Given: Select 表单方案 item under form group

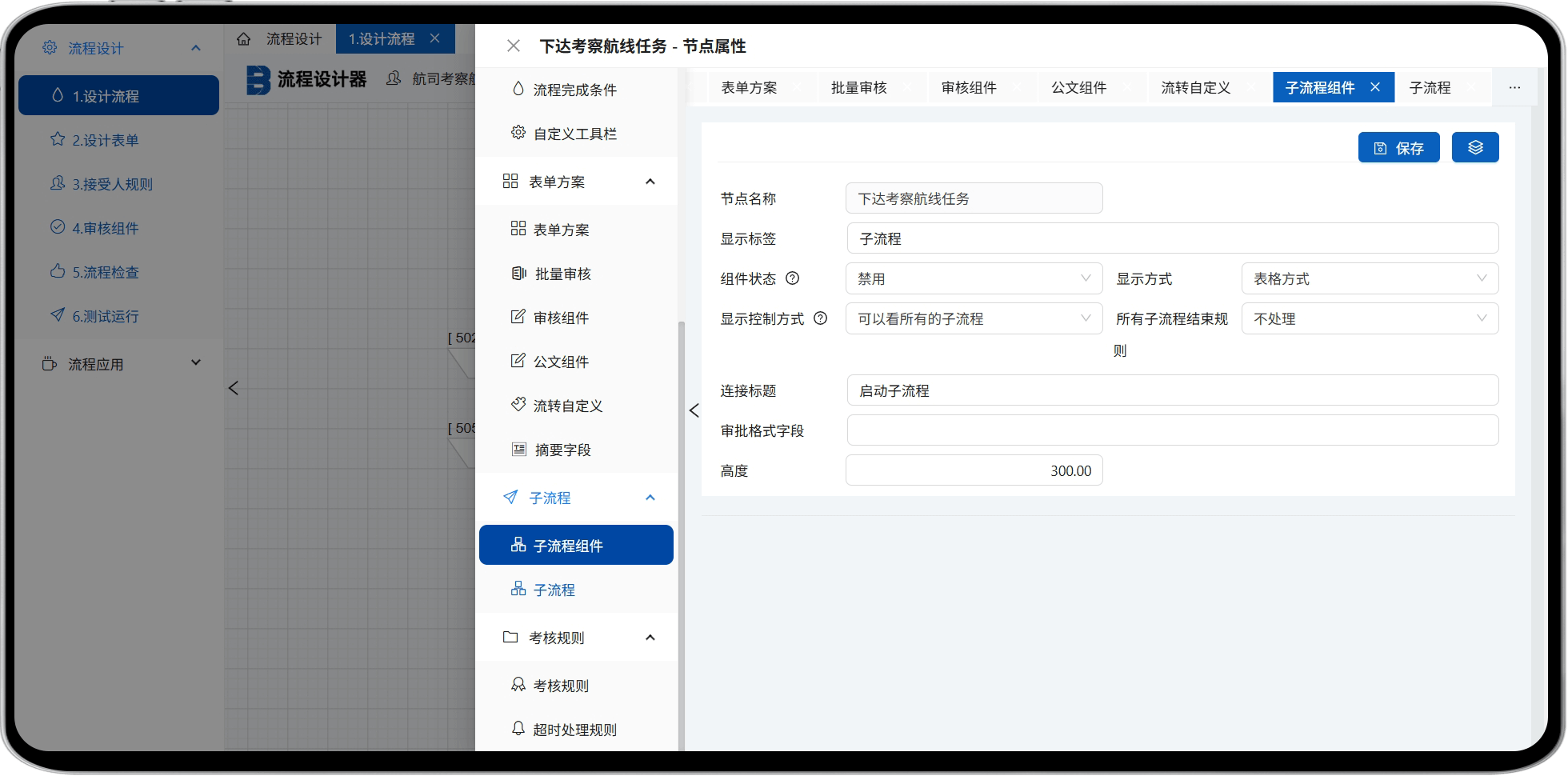Looking at the screenshot, I should click(576, 230).
